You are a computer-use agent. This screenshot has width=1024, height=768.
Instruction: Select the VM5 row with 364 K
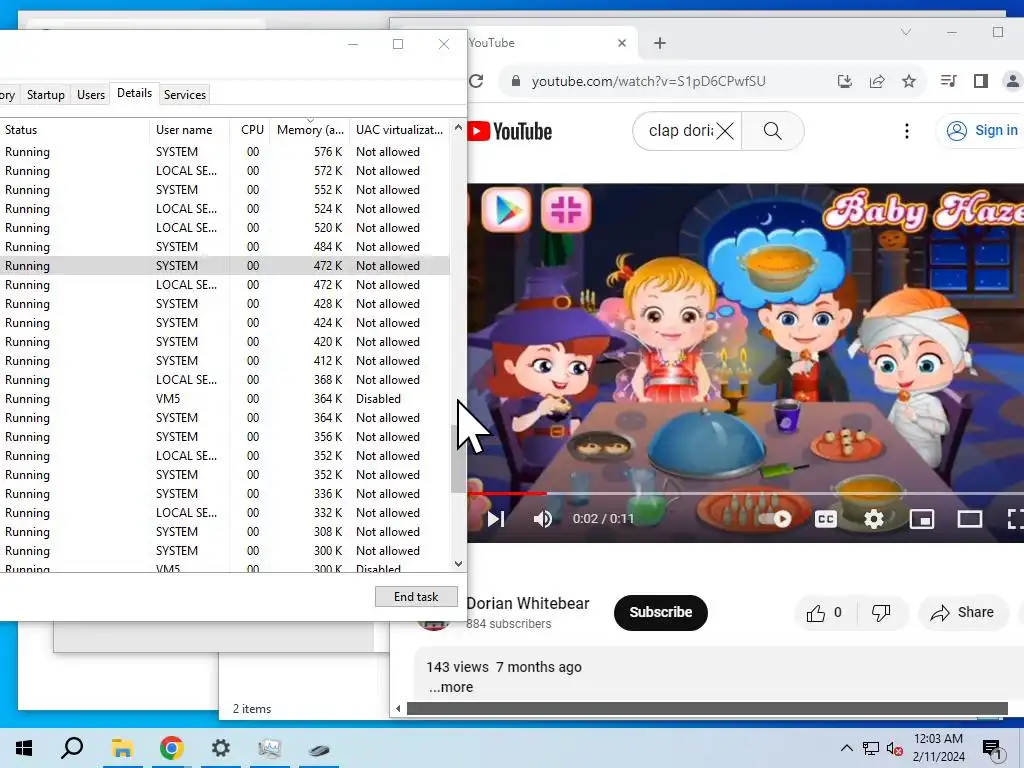click(225, 398)
